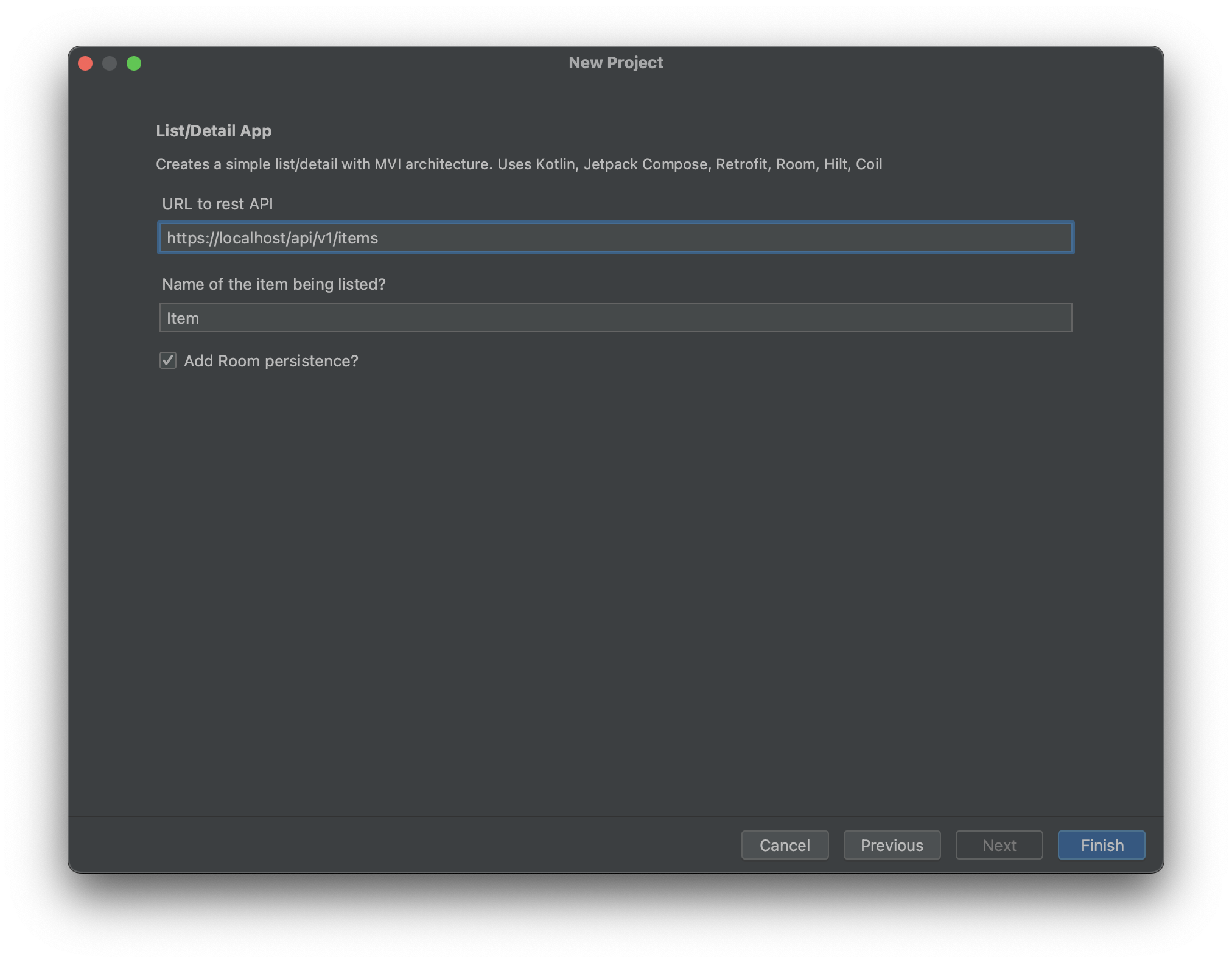Click the green zoom window button

tap(134, 63)
